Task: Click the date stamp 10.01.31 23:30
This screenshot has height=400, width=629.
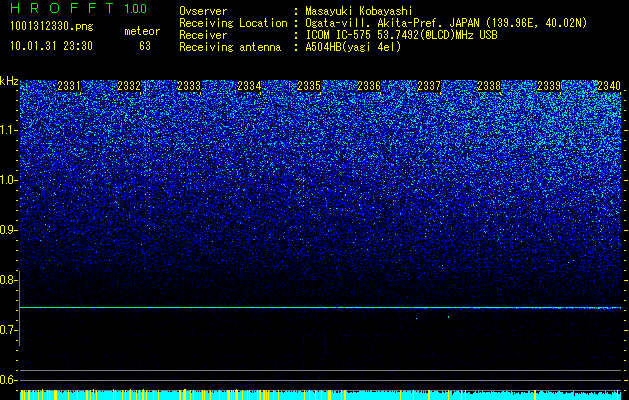Action: [x=51, y=46]
